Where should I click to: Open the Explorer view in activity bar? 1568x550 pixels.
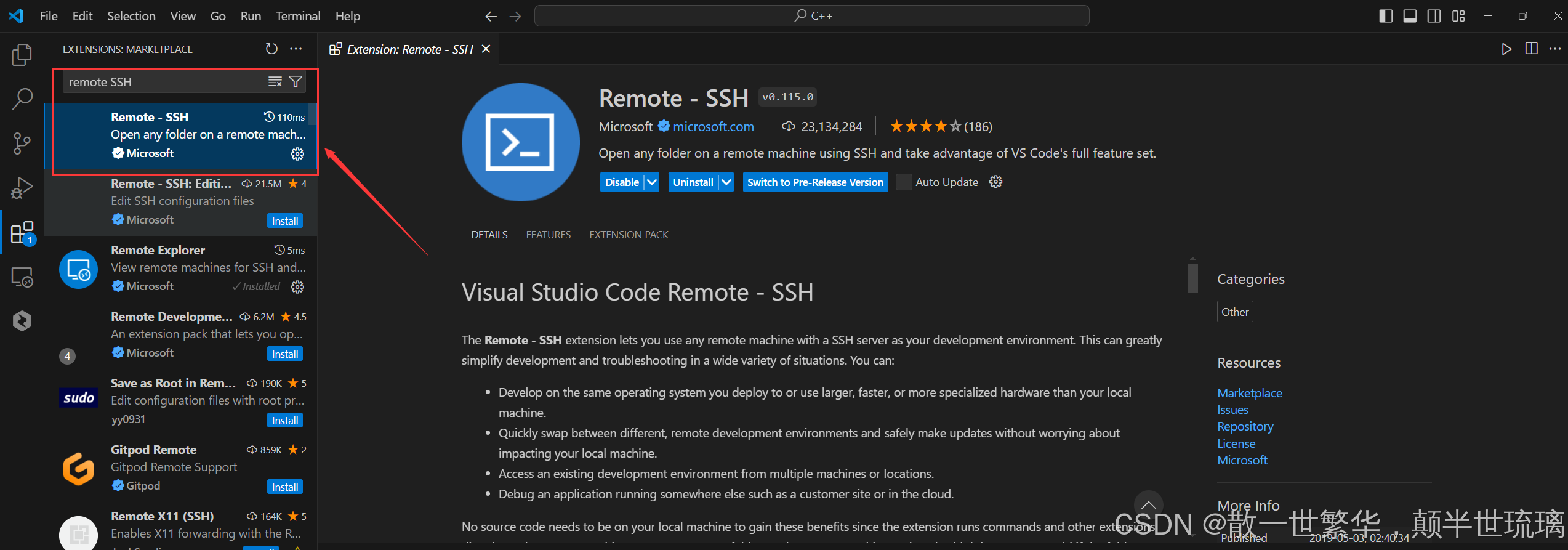click(x=22, y=55)
